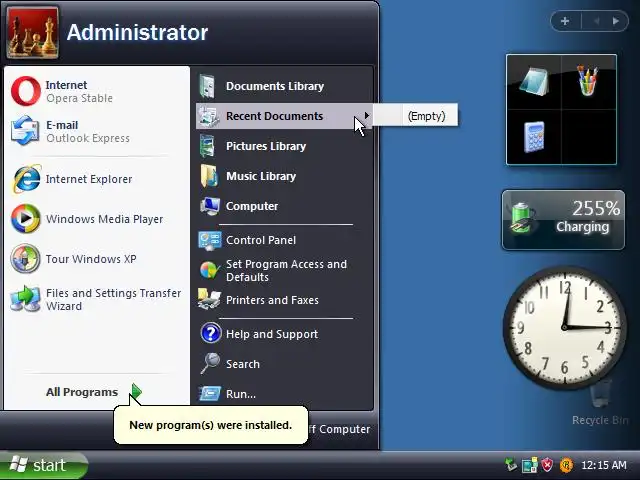This screenshot has height=480, width=640.
Task: Click the Help and Support label
Action: click(272, 334)
